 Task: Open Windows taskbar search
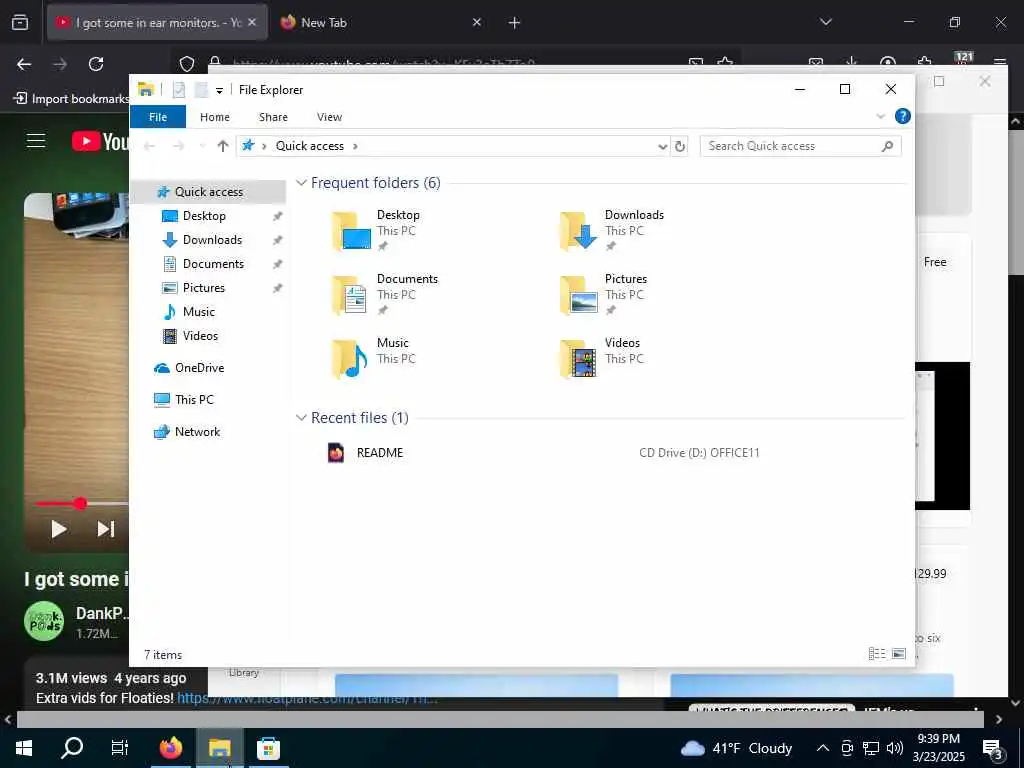coord(72,748)
